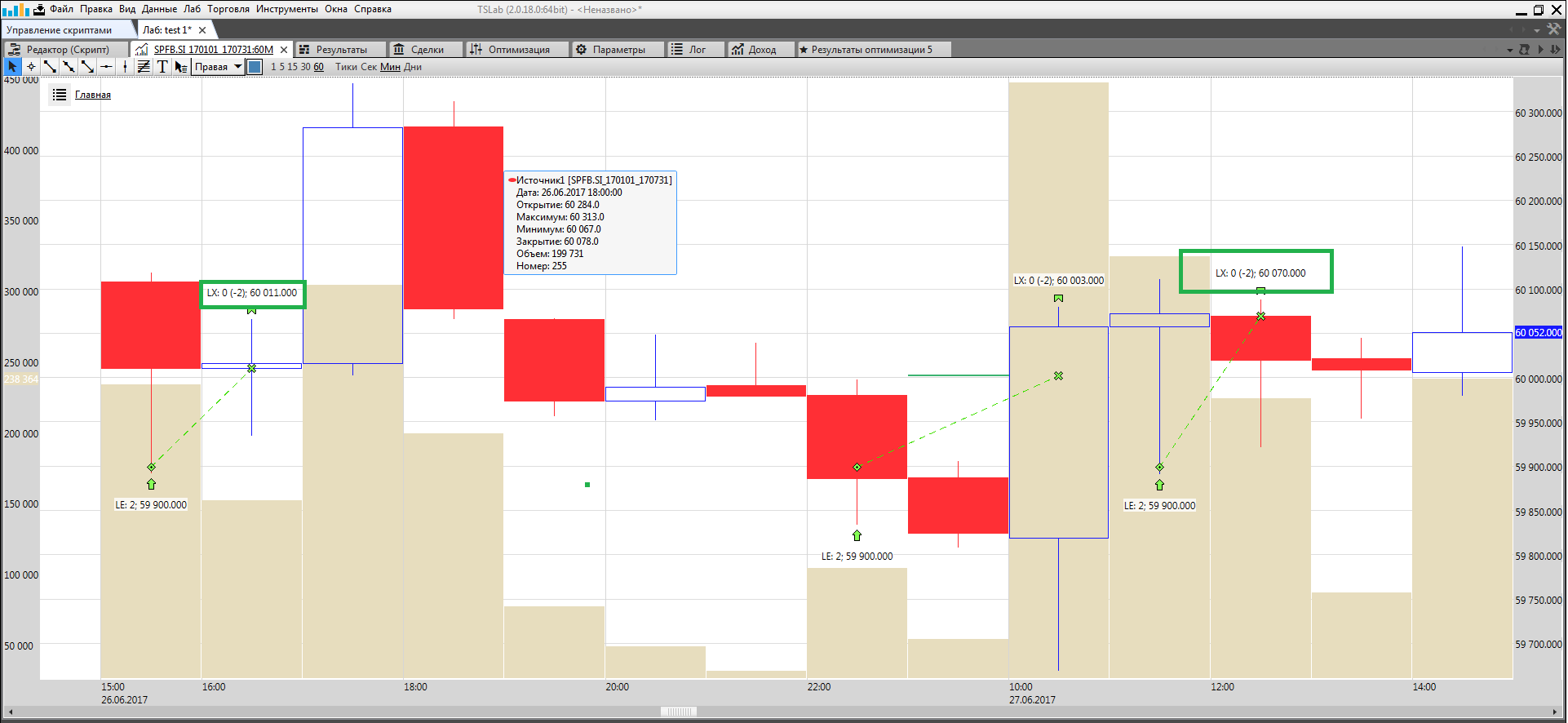Screen dimensions: 1568x723
Task: Open the main window tab list dropdown
Action: click(x=1537, y=30)
